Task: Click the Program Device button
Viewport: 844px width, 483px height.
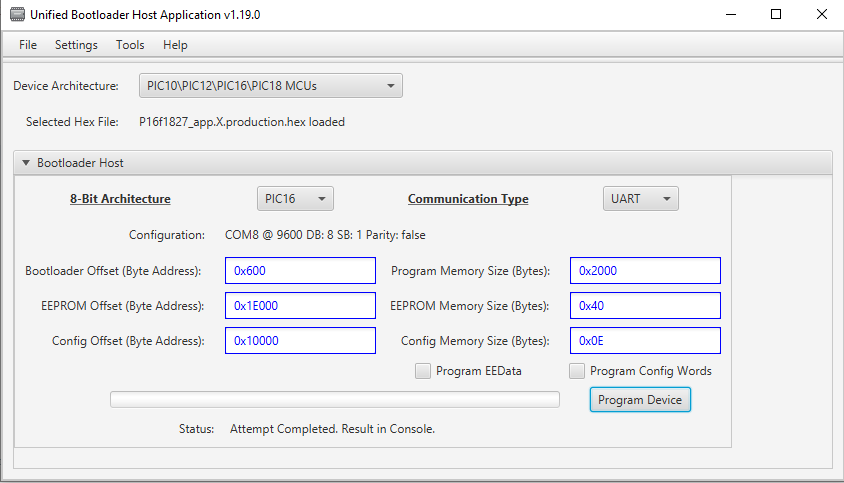Action: [x=640, y=400]
